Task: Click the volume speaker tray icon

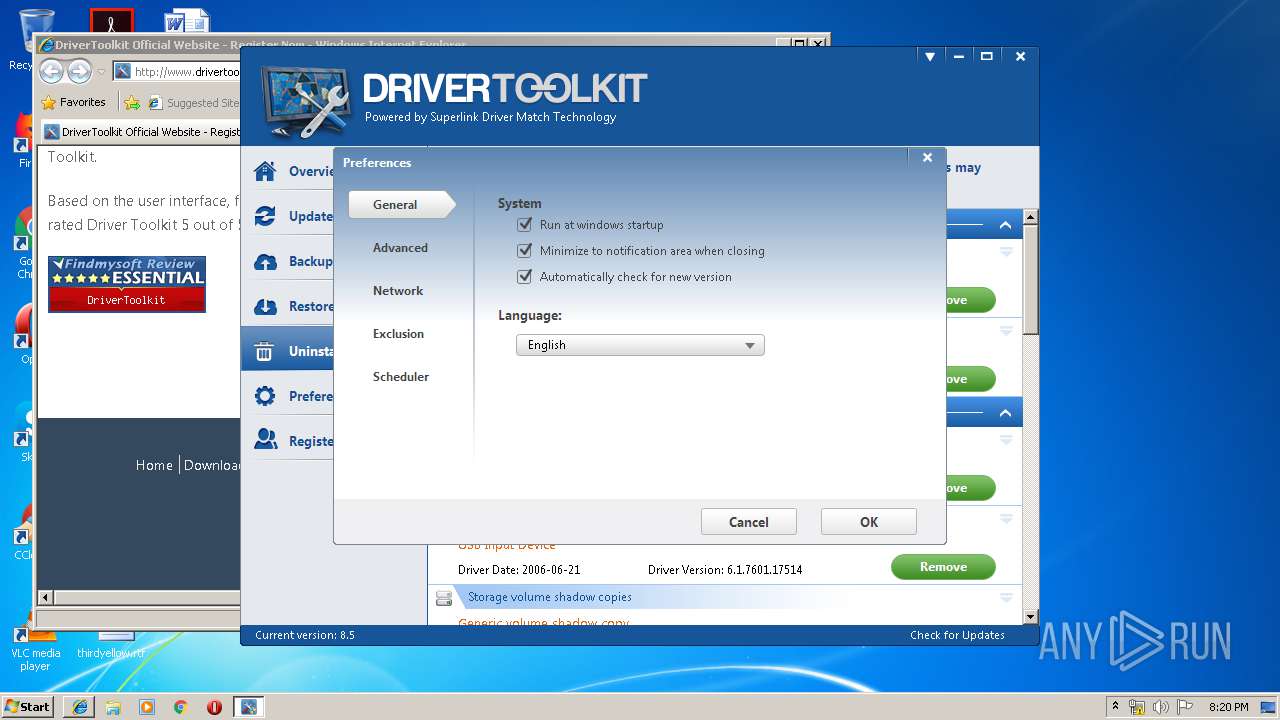Action: click(x=1160, y=707)
